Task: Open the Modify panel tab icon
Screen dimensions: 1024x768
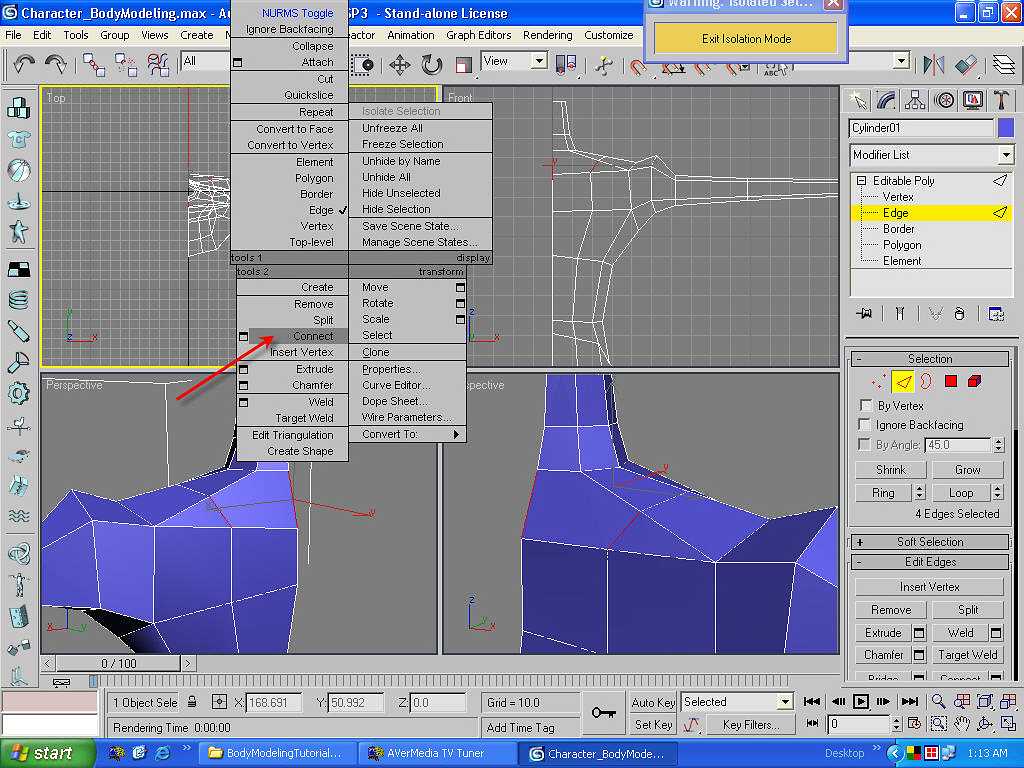Action: pyautogui.click(x=886, y=100)
